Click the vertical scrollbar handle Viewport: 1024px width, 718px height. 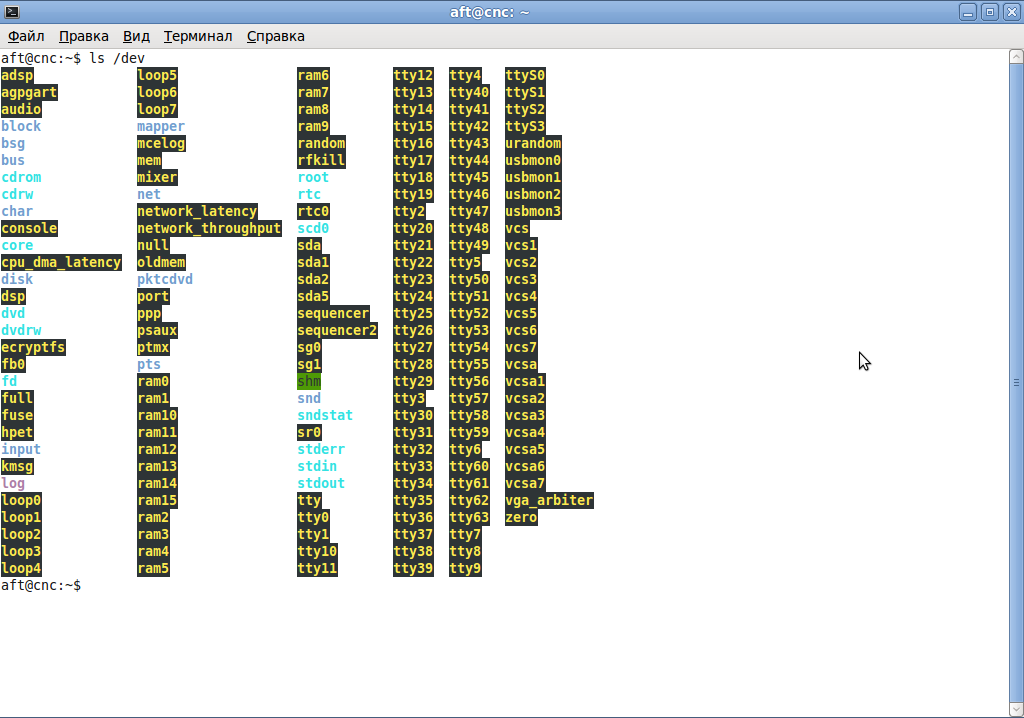(1016, 383)
